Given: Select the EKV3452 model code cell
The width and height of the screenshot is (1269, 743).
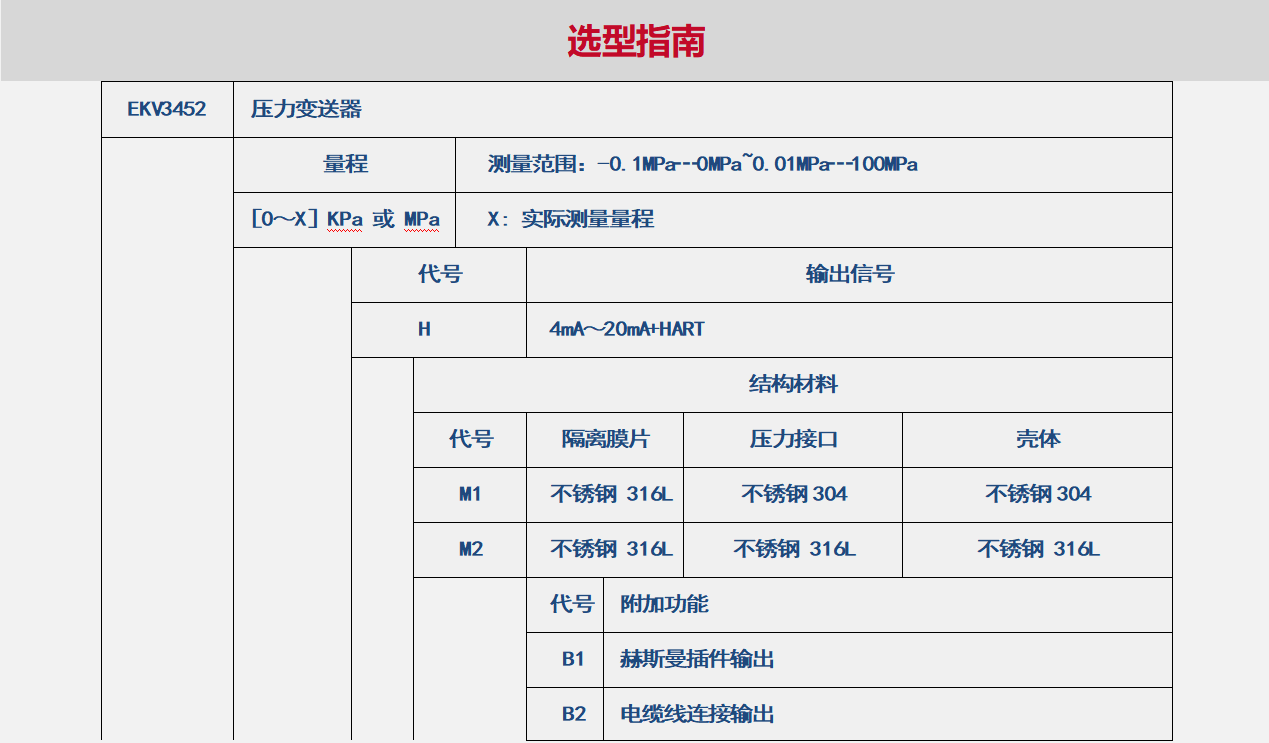Looking at the screenshot, I should coord(167,109).
